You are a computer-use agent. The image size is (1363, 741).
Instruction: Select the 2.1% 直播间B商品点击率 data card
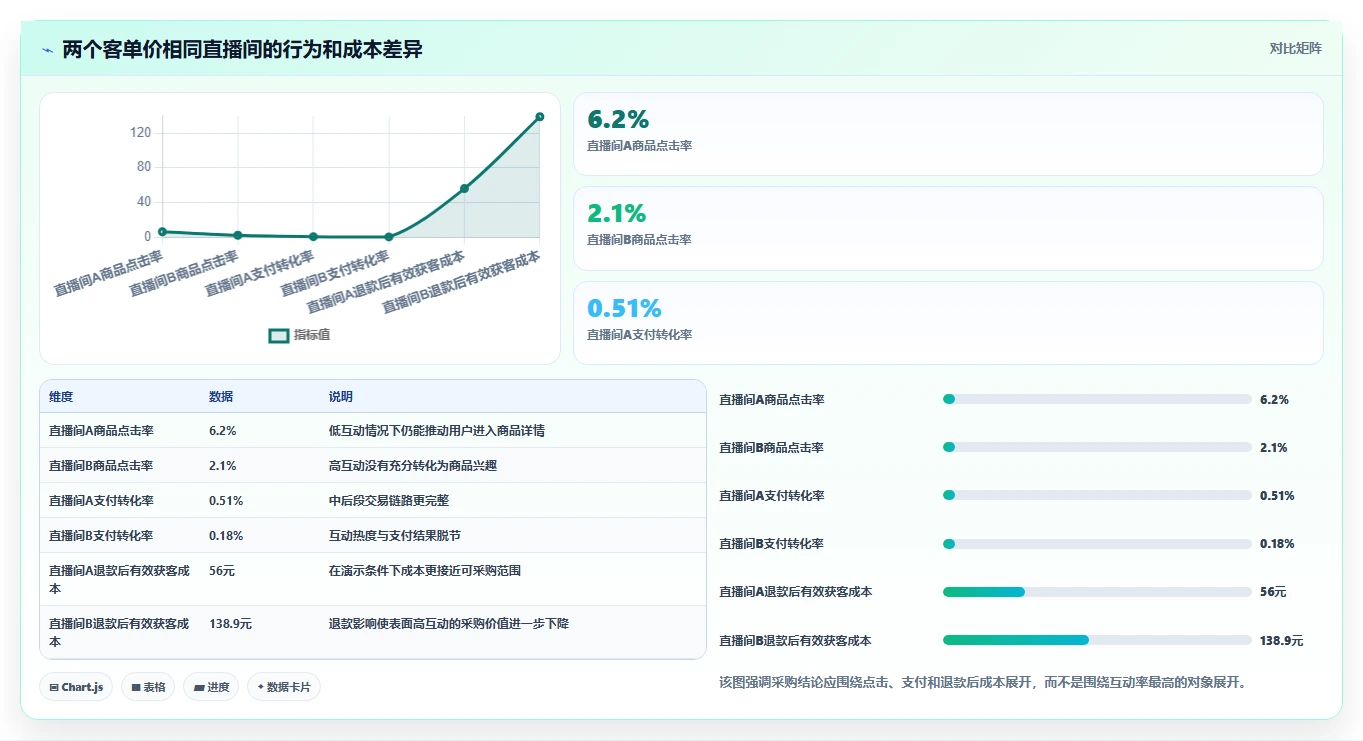[x=948, y=228]
